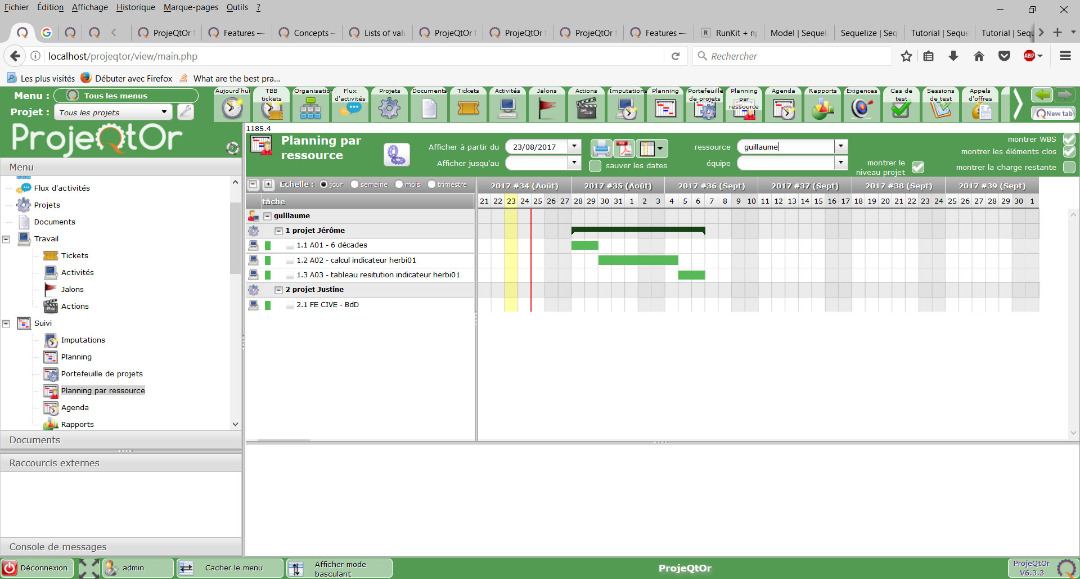The image size is (1080, 579).
Task: Toggle 'montrer la charge restante' checkbox
Action: tap(1069, 167)
